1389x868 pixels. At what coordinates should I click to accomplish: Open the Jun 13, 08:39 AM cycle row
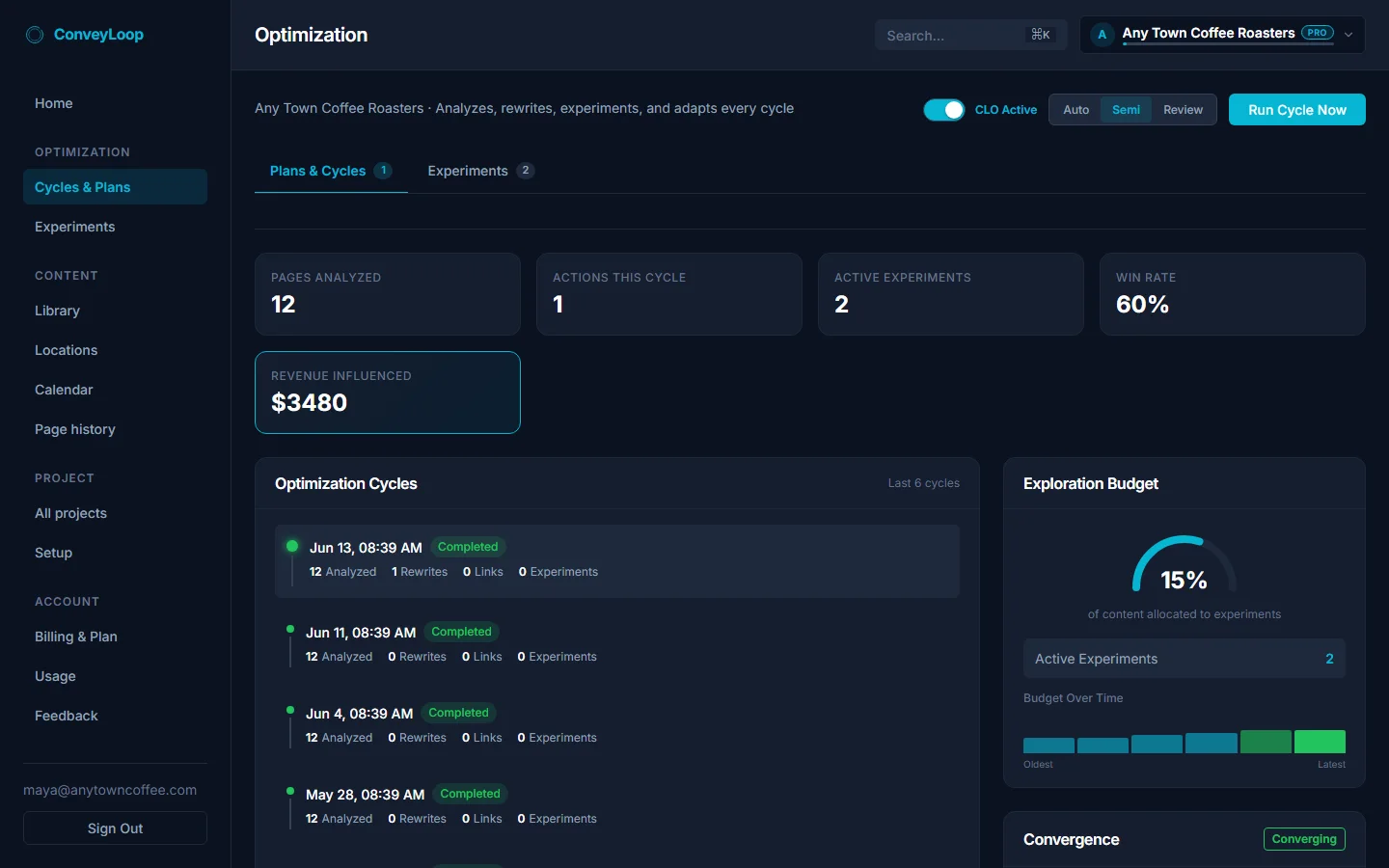pos(617,561)
